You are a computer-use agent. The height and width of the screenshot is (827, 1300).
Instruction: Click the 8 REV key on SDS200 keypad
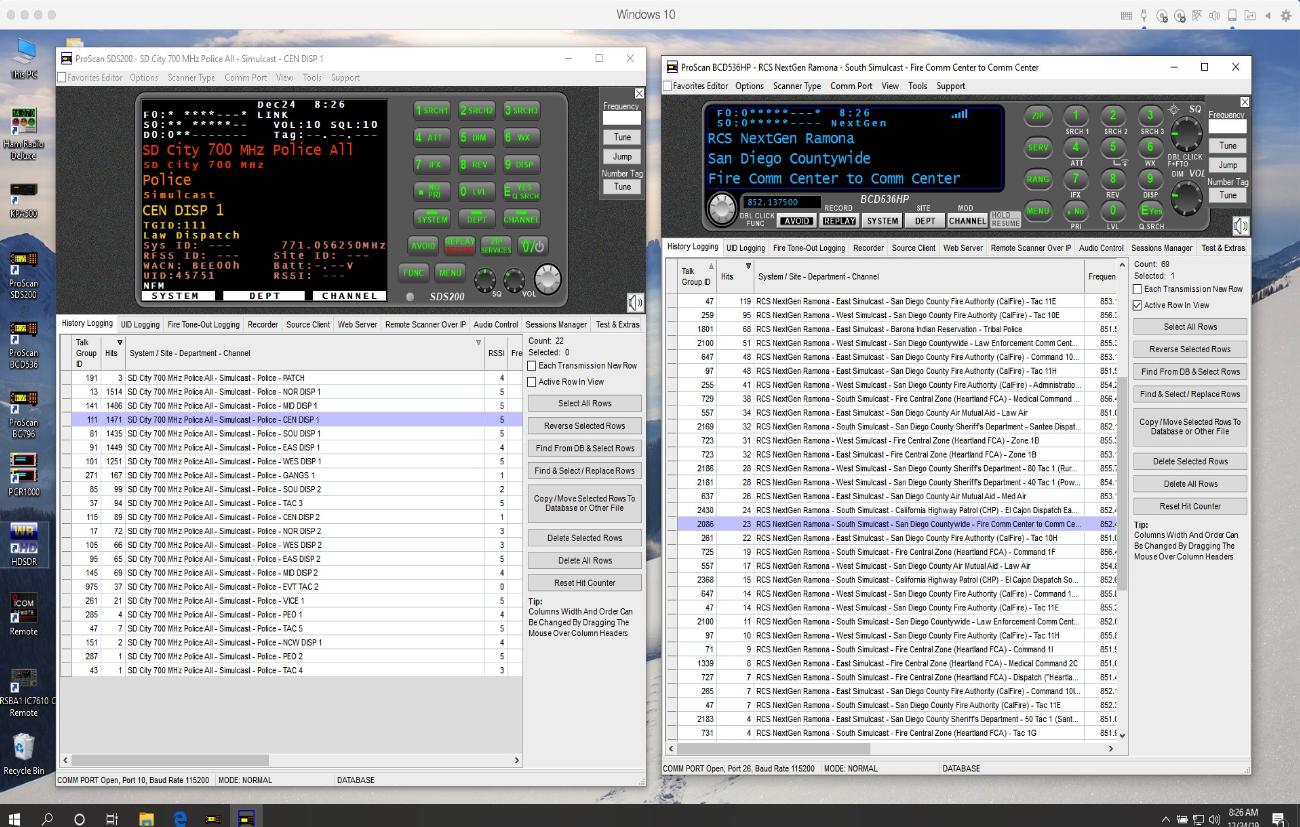(476, 164)
